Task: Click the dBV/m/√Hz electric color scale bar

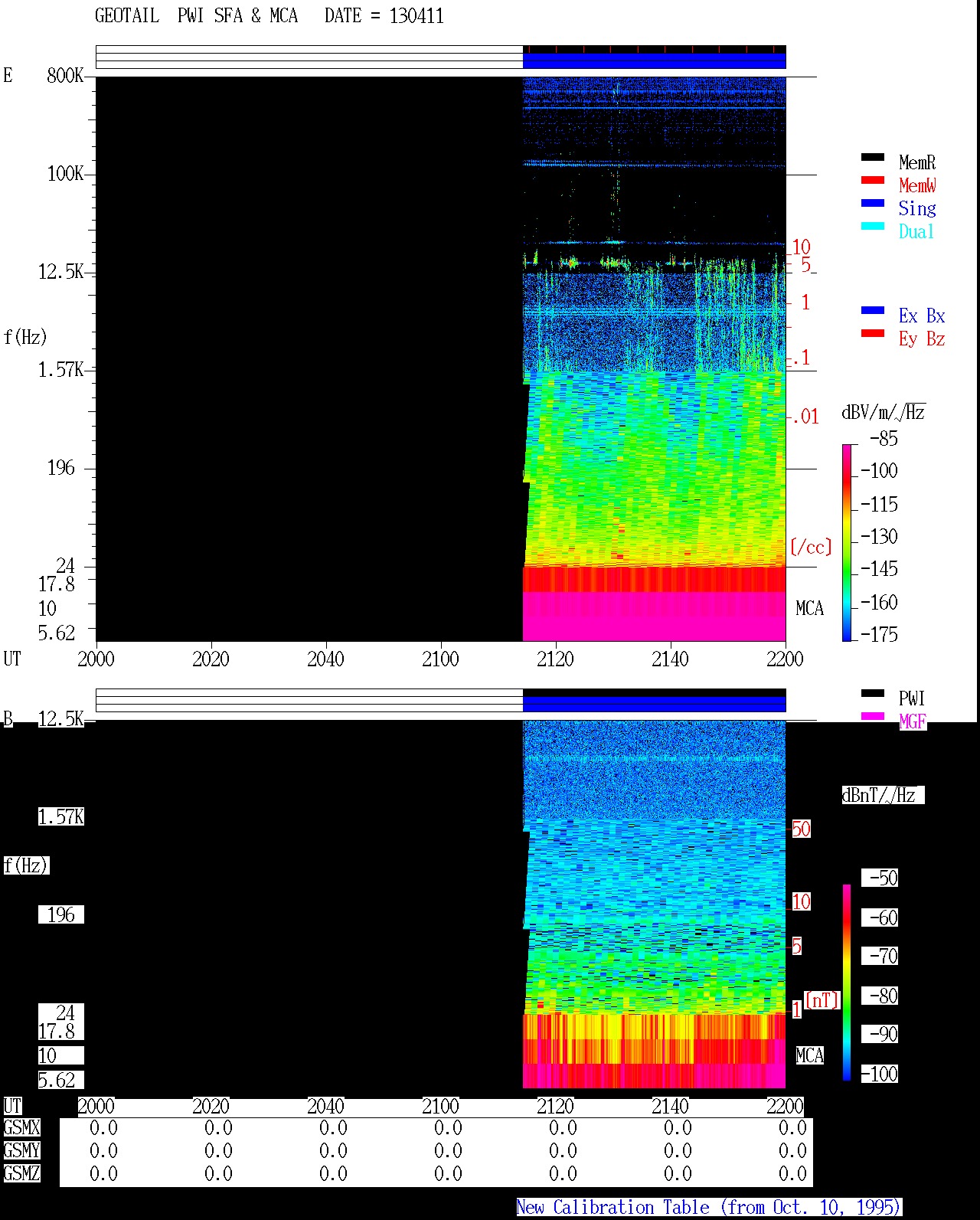Action: (847, 542)
